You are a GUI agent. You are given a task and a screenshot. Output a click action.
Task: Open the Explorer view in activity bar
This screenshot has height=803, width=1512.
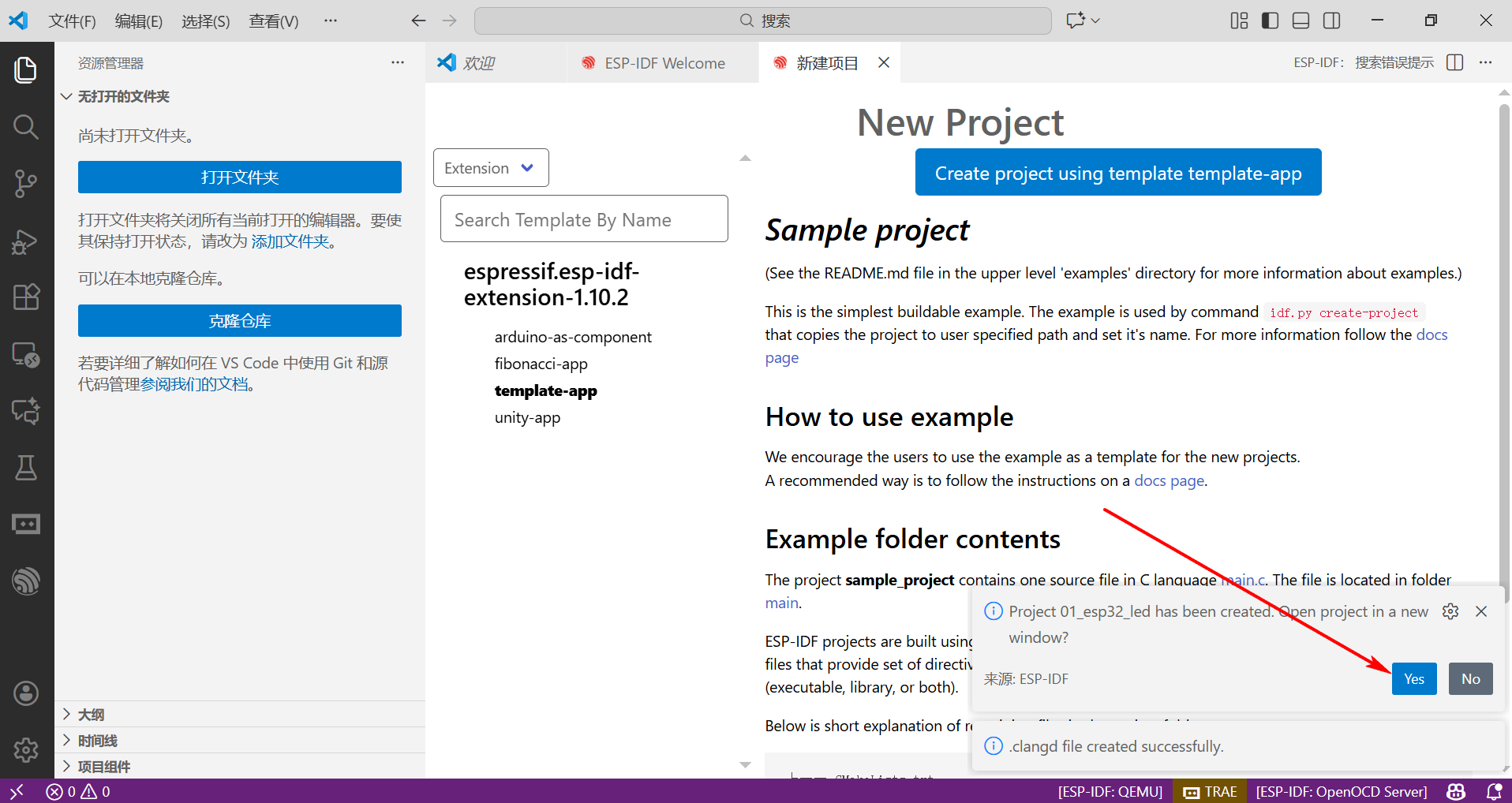coord(26,69)
